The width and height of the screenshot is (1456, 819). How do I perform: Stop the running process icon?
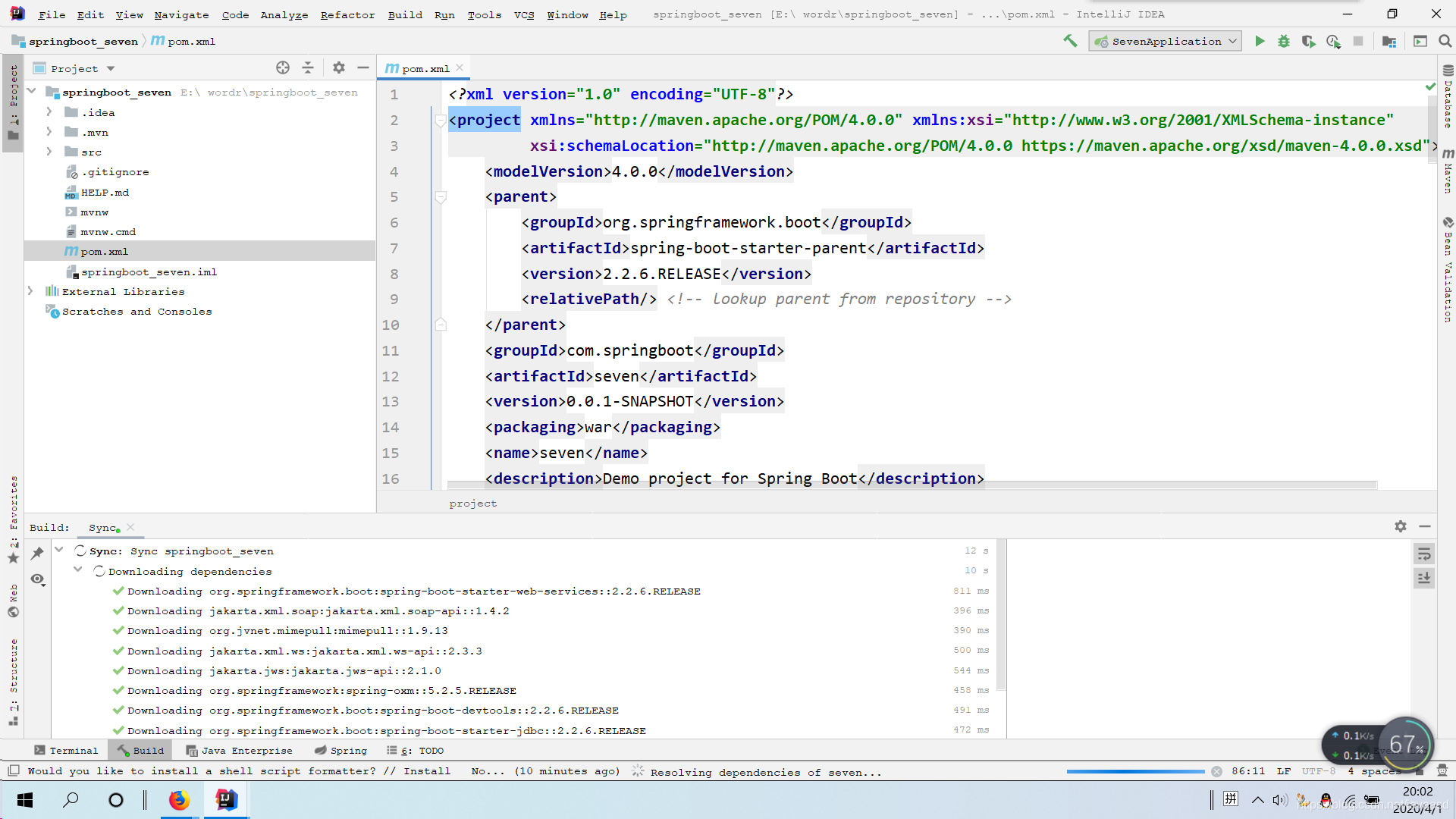1358,41
